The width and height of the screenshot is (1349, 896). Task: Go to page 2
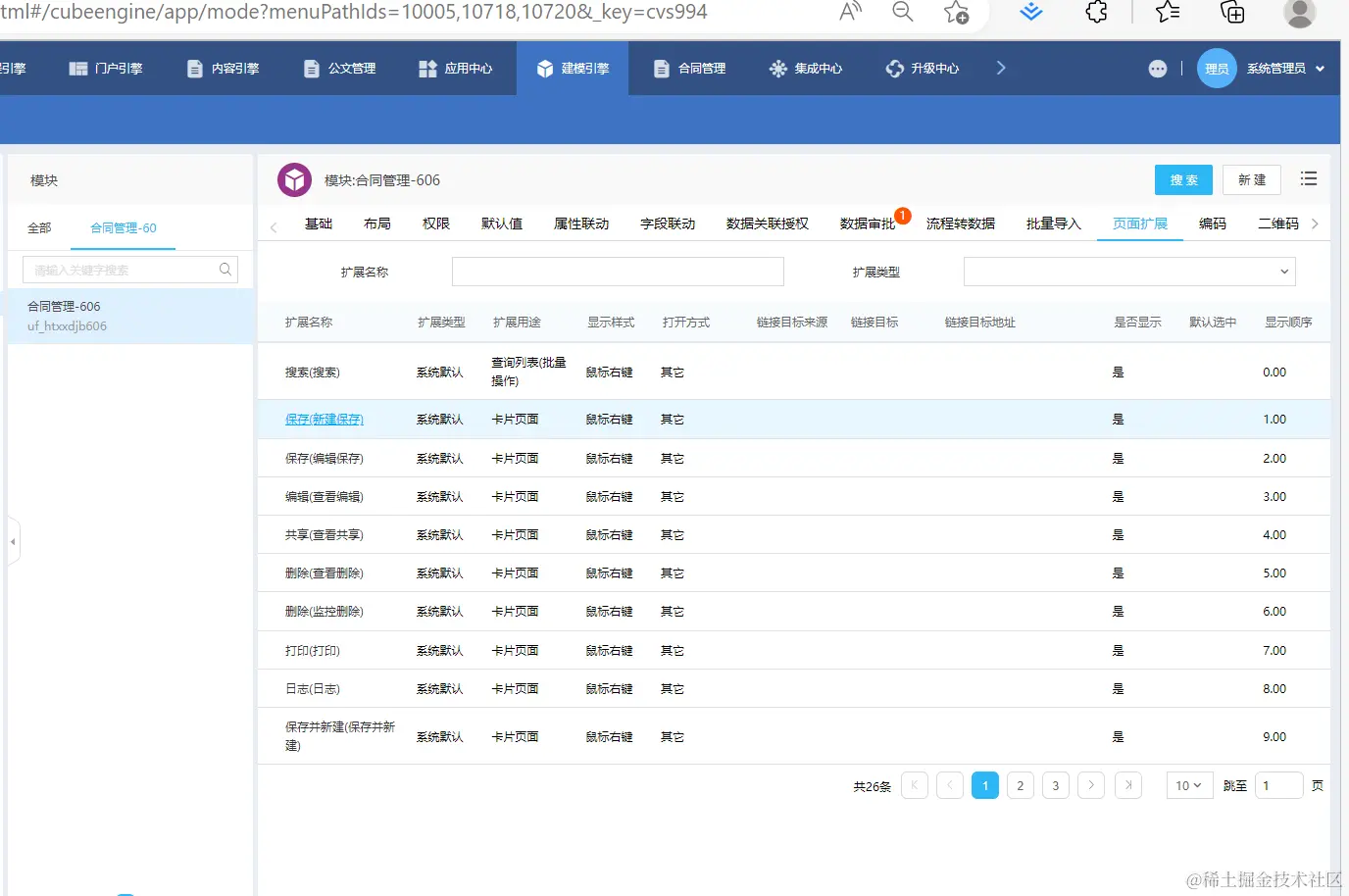[x=1021, y=785]
